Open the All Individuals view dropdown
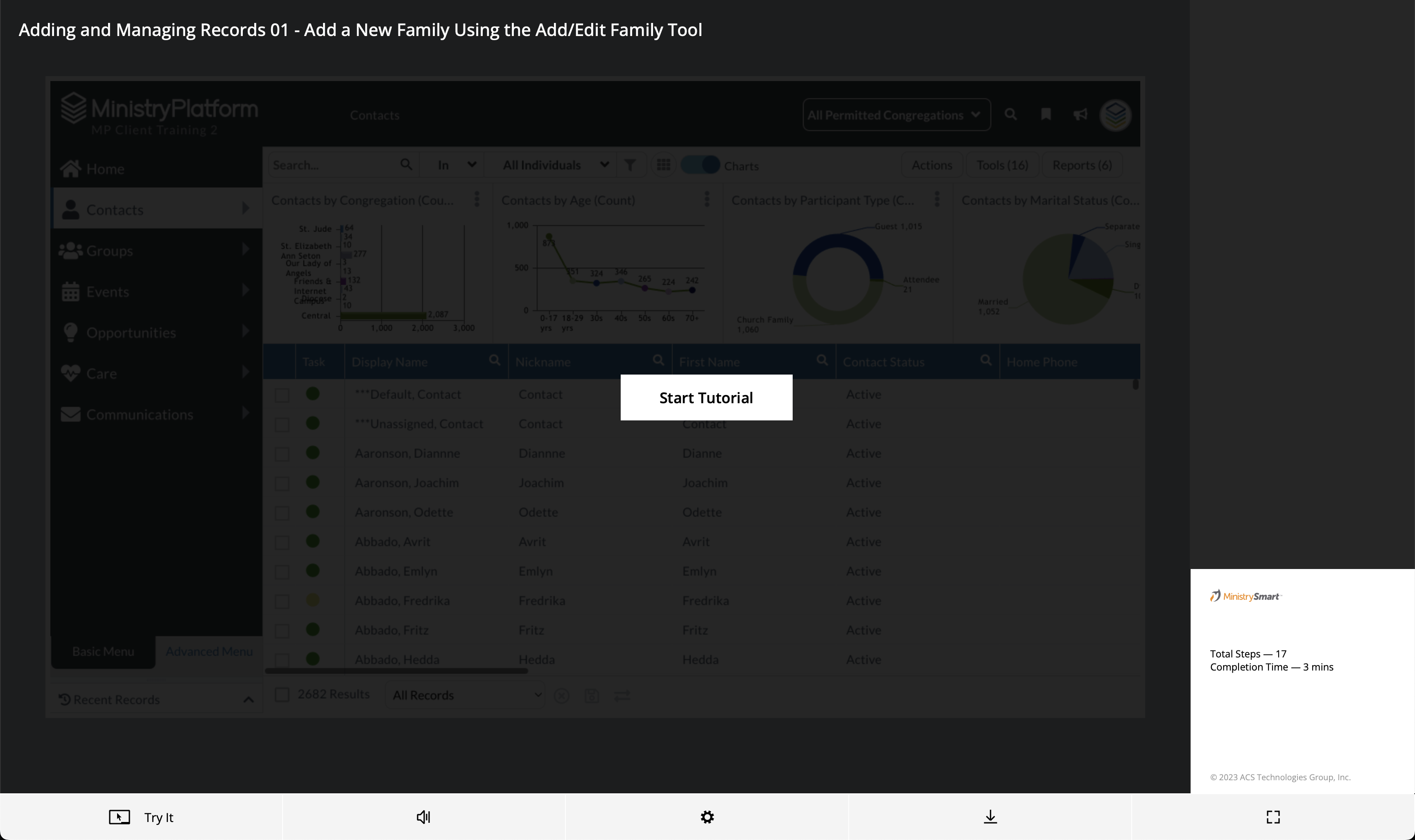 555,165
